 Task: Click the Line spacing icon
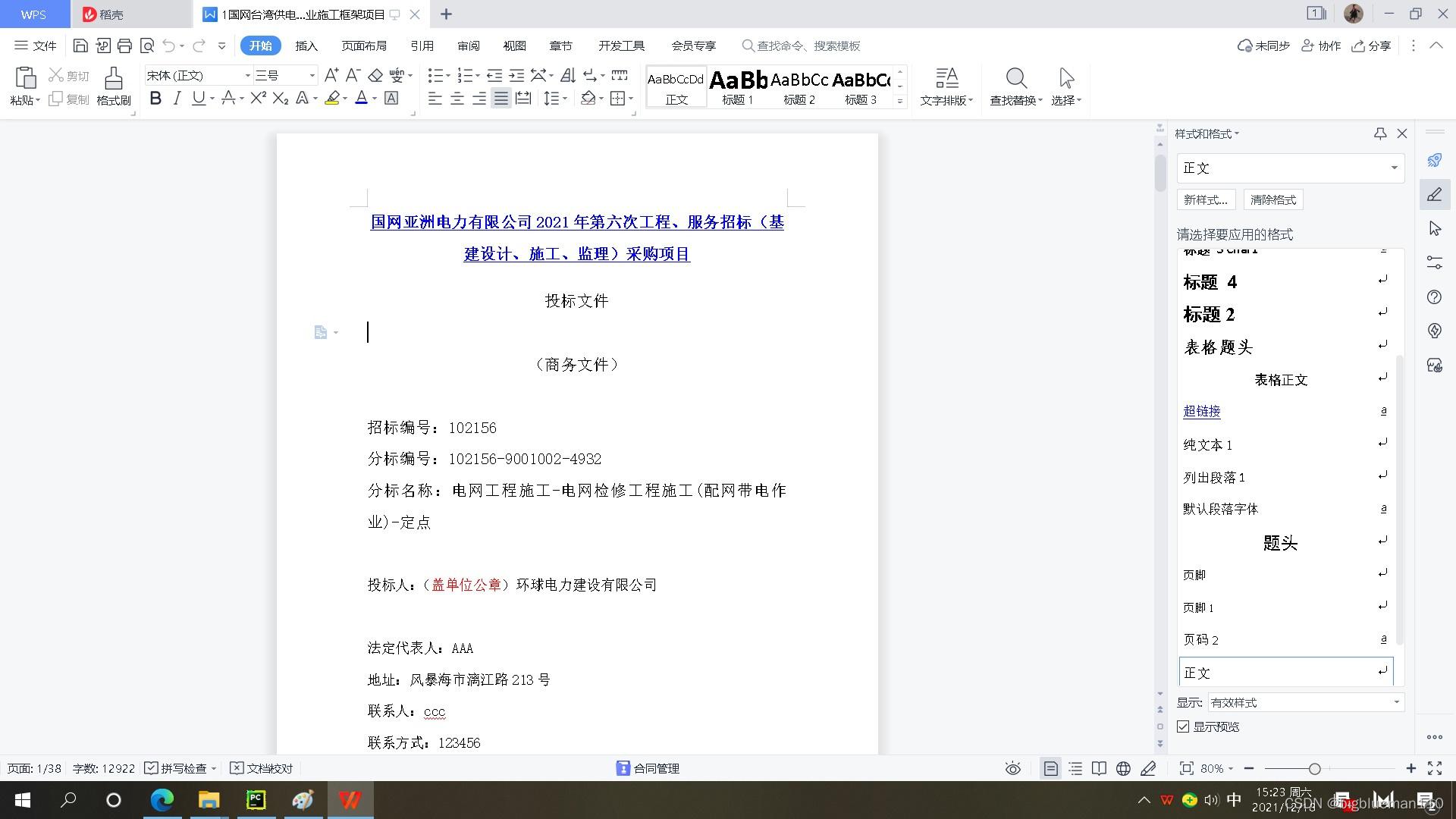(x=551, y=98)
